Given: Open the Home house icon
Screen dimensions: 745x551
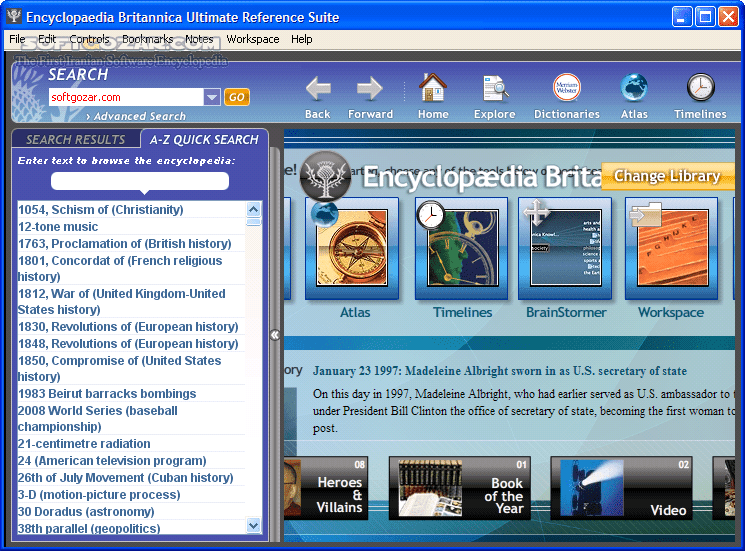Looking at the screenshot, I should [x=432, y=87].
